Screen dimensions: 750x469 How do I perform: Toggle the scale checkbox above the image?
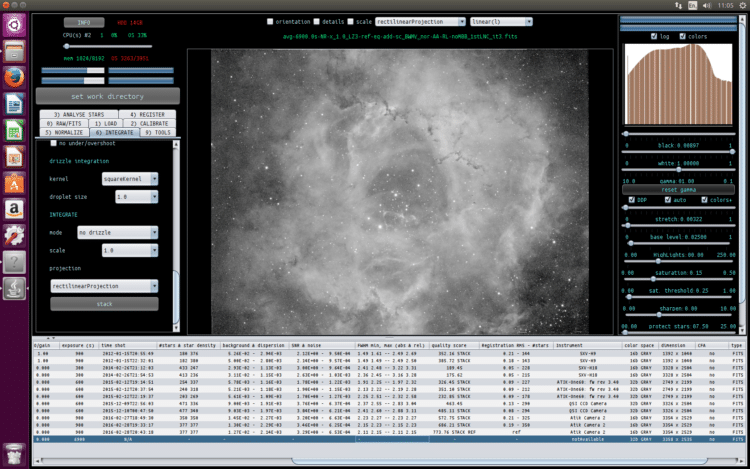(350, 22)
